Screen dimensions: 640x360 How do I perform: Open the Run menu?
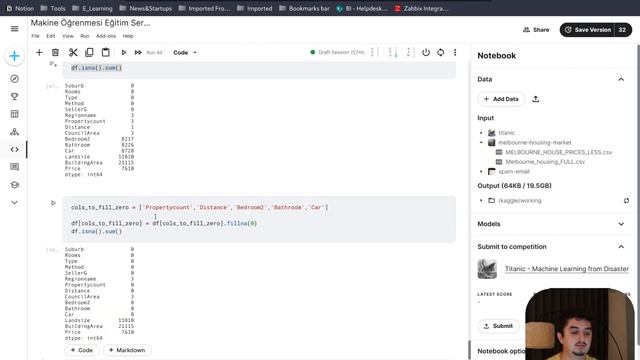coord(84,36)
